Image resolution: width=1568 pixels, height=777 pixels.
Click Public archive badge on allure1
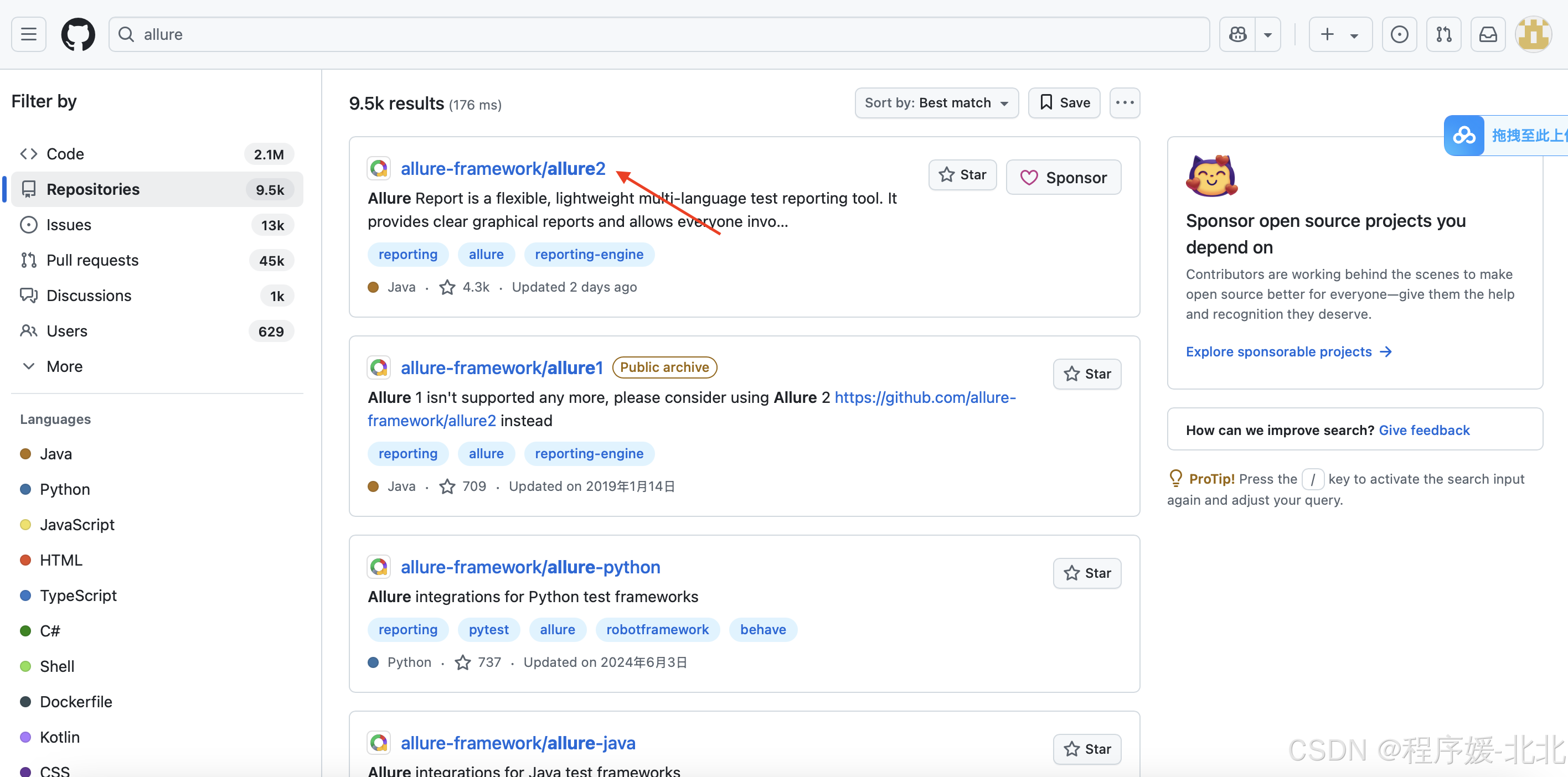(x=664, y=367)
